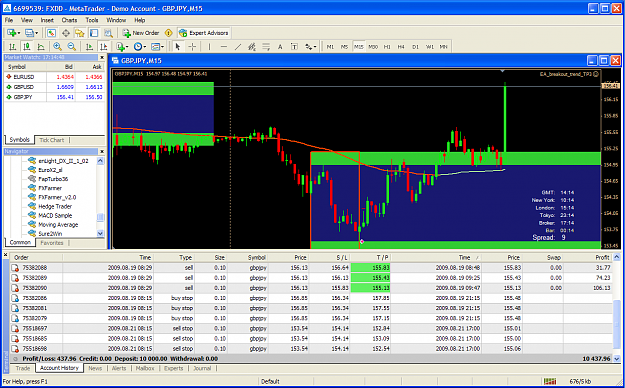Select the horizontal line drawing tool
Viewport: 625px width, 388px height.
224,47
